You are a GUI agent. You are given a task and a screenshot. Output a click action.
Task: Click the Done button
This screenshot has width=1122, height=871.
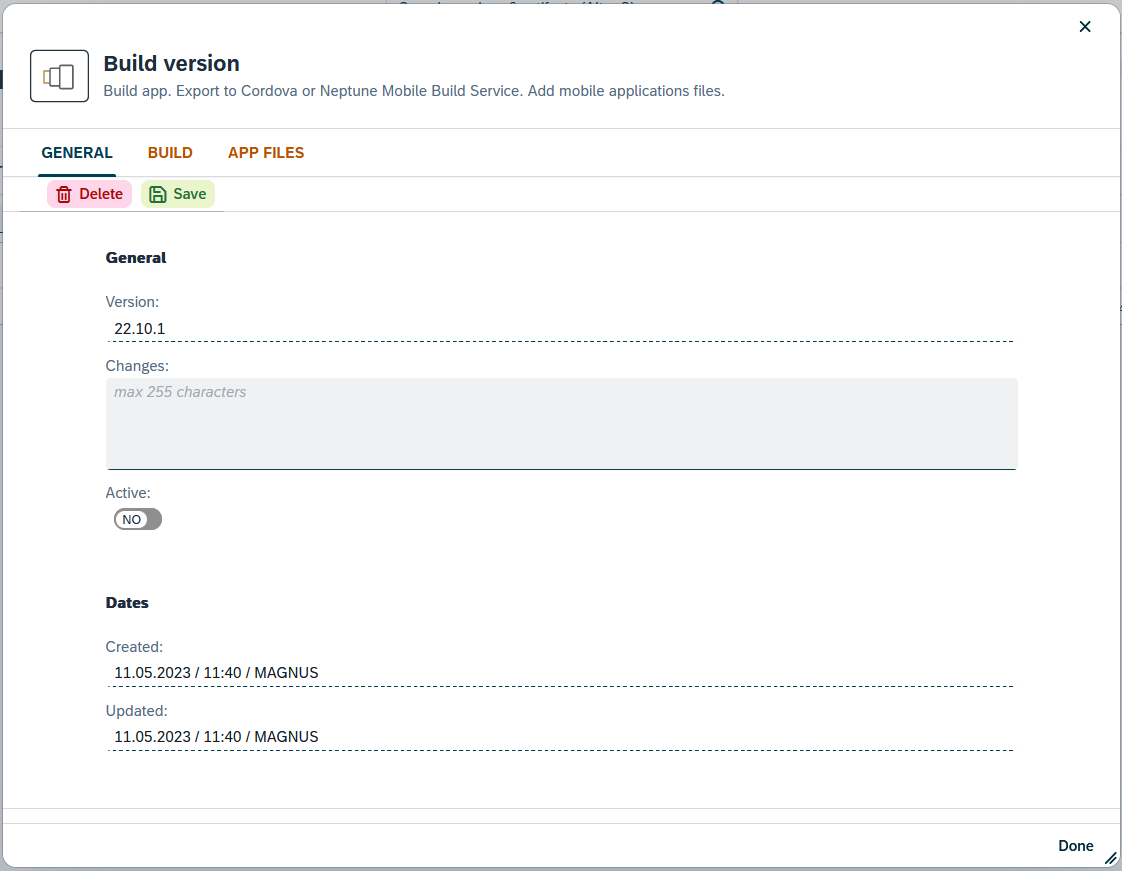click(1075, 845)
